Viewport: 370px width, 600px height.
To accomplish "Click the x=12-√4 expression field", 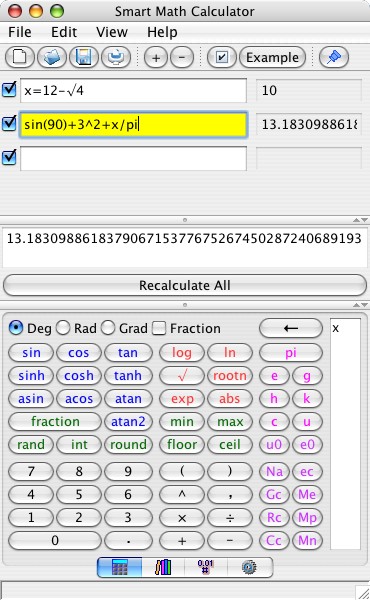I will [133, 91].
